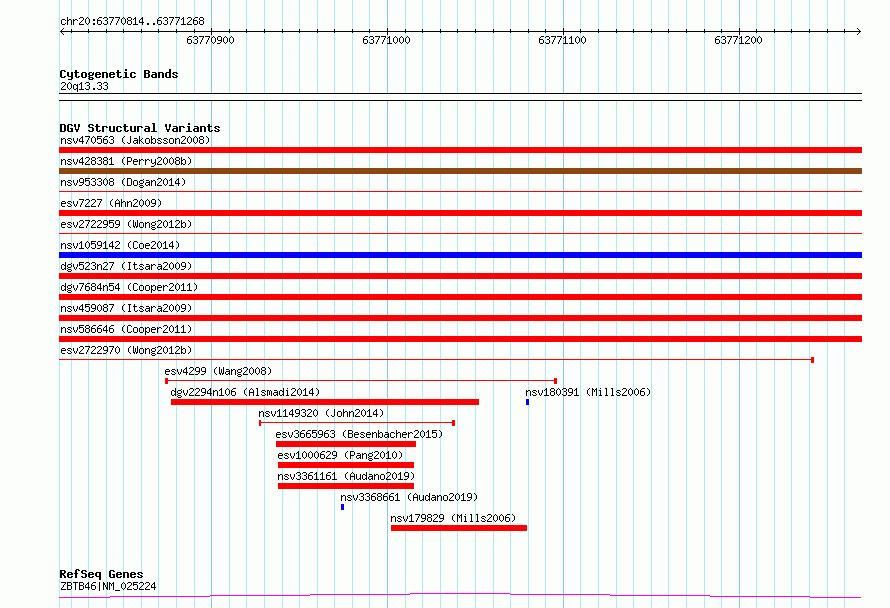
Task: Open the esv4299 (Wang2008) variant label
Action: (x=219, y=371)
